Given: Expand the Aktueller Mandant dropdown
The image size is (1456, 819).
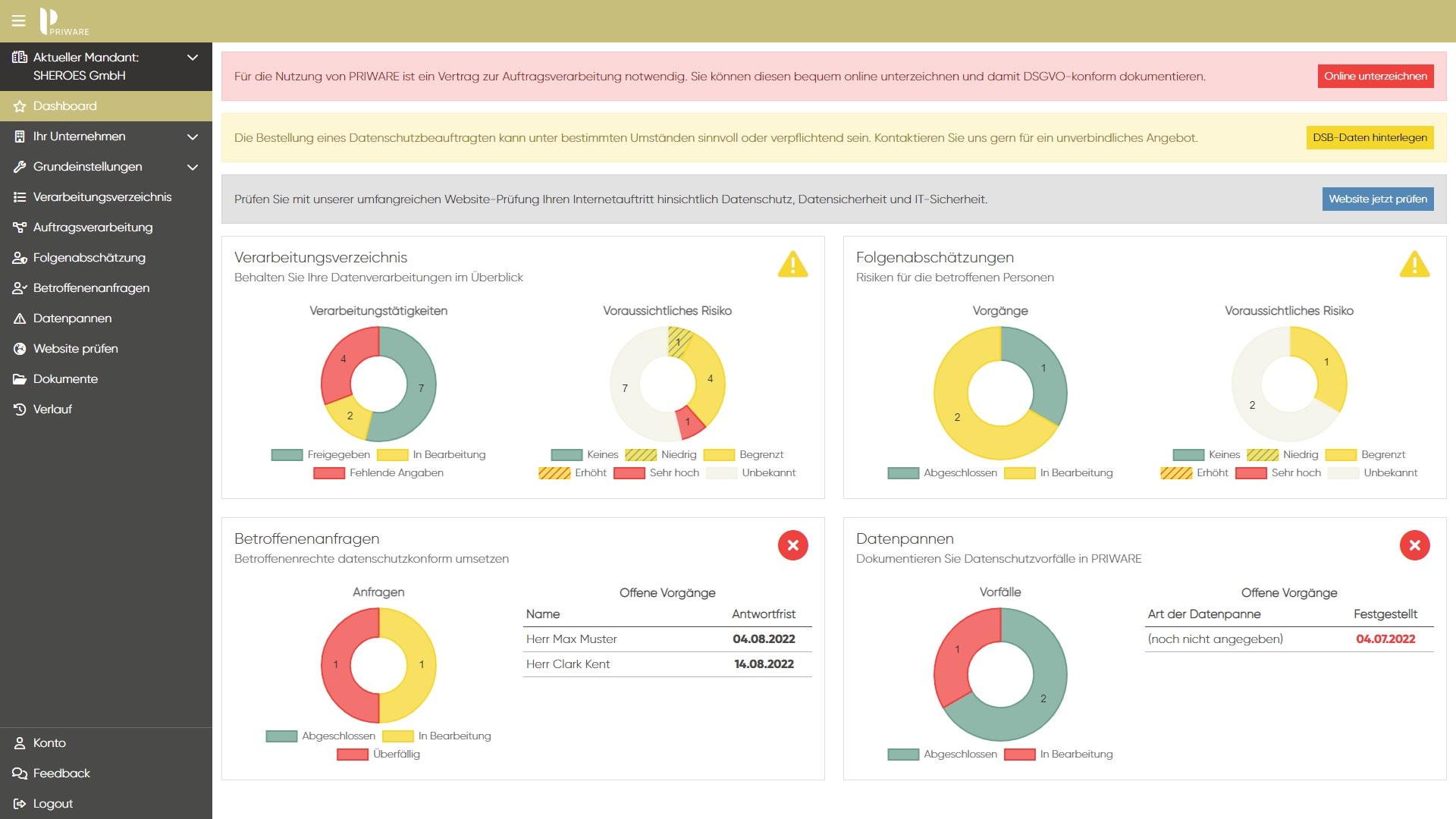Looking at the screenshot, I should point(193,58).
